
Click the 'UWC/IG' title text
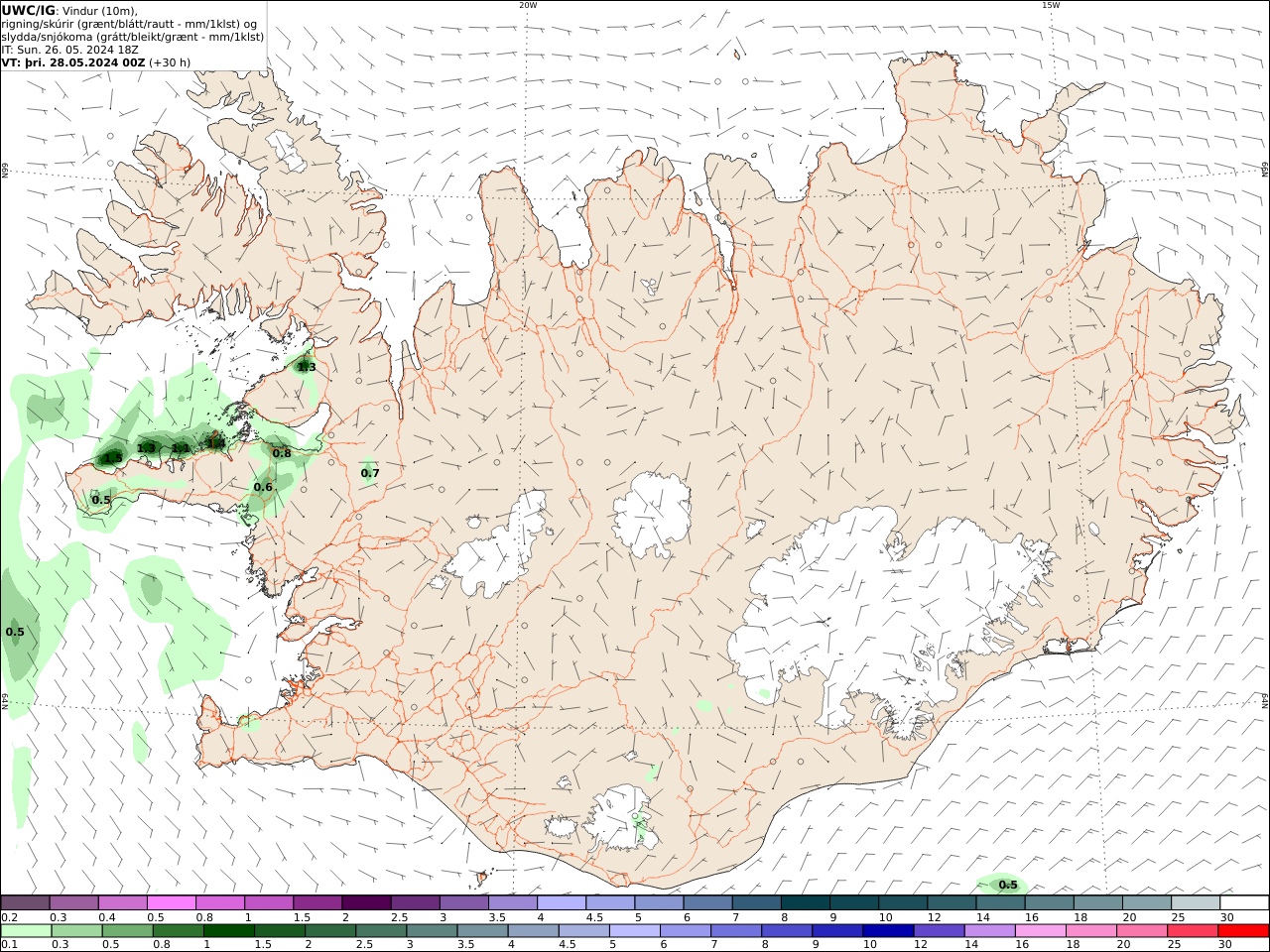(x=29, y=10)
